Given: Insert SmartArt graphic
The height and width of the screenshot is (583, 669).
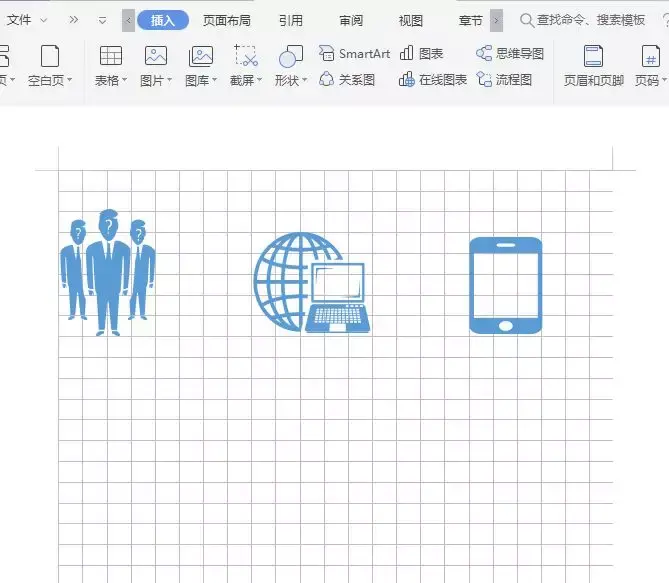Looking at the screenshot, I should (354, 54).
